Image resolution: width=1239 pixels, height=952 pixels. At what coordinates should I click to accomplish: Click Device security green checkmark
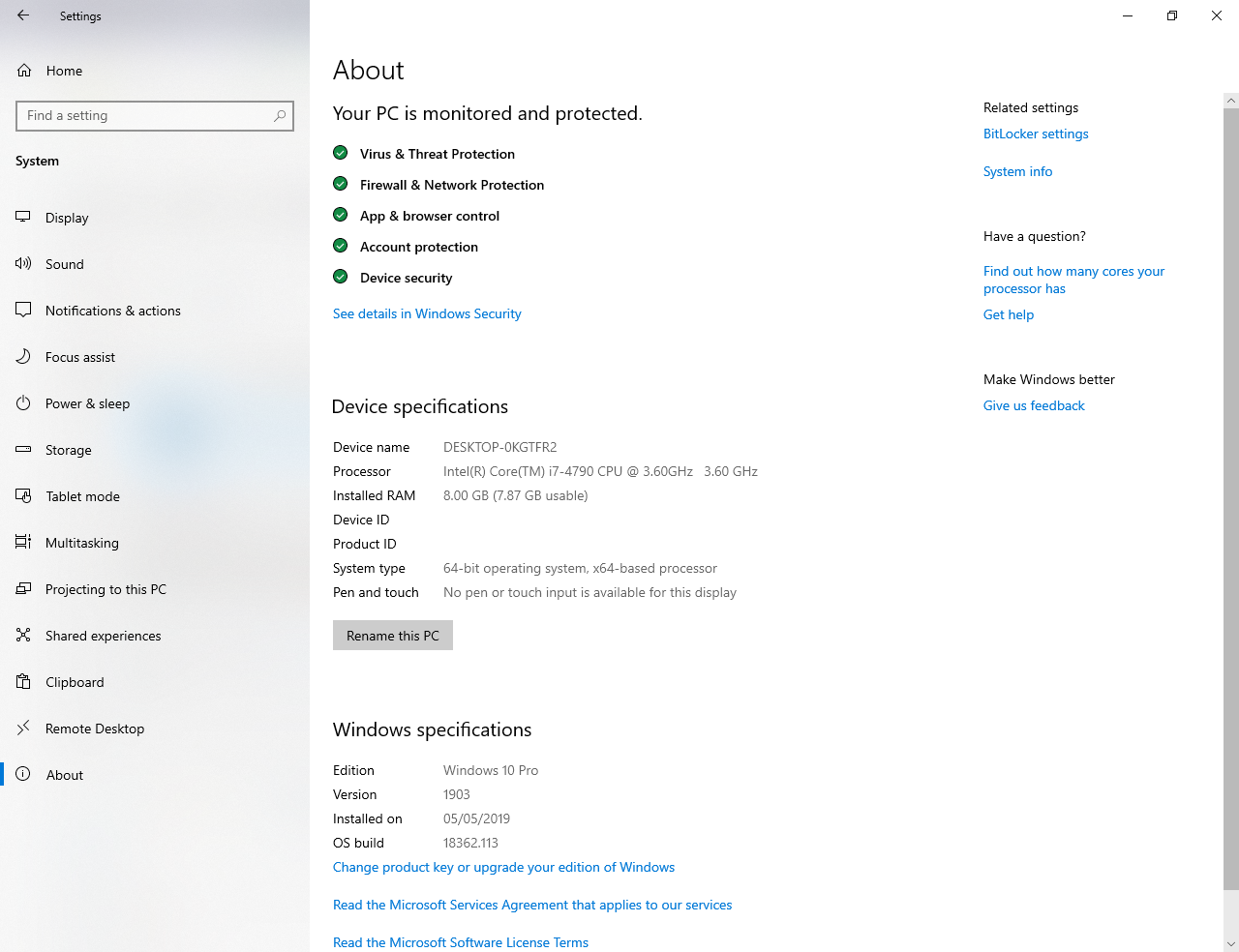[341, 277]
